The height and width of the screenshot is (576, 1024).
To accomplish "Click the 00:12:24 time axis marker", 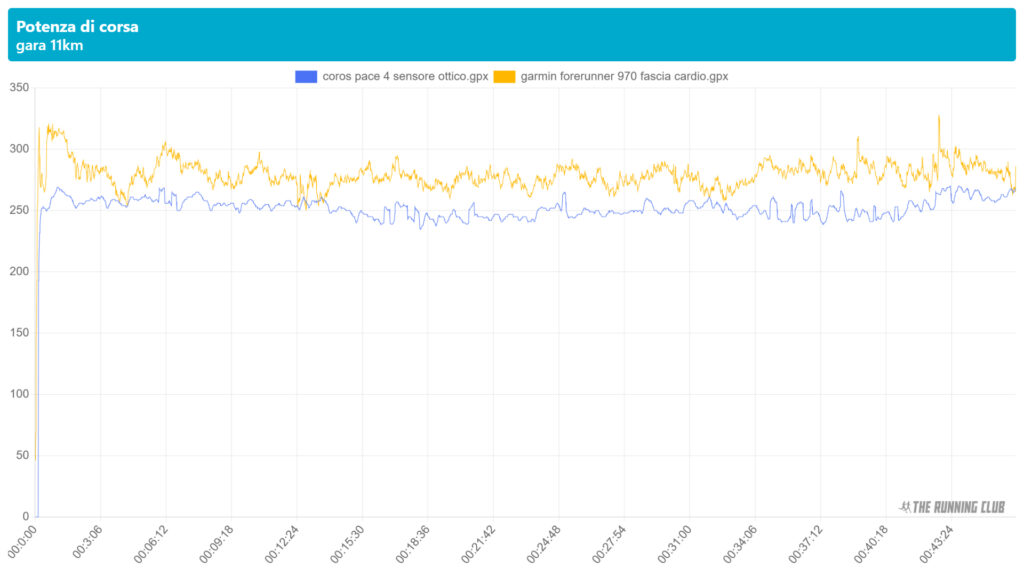I will 282,543.
